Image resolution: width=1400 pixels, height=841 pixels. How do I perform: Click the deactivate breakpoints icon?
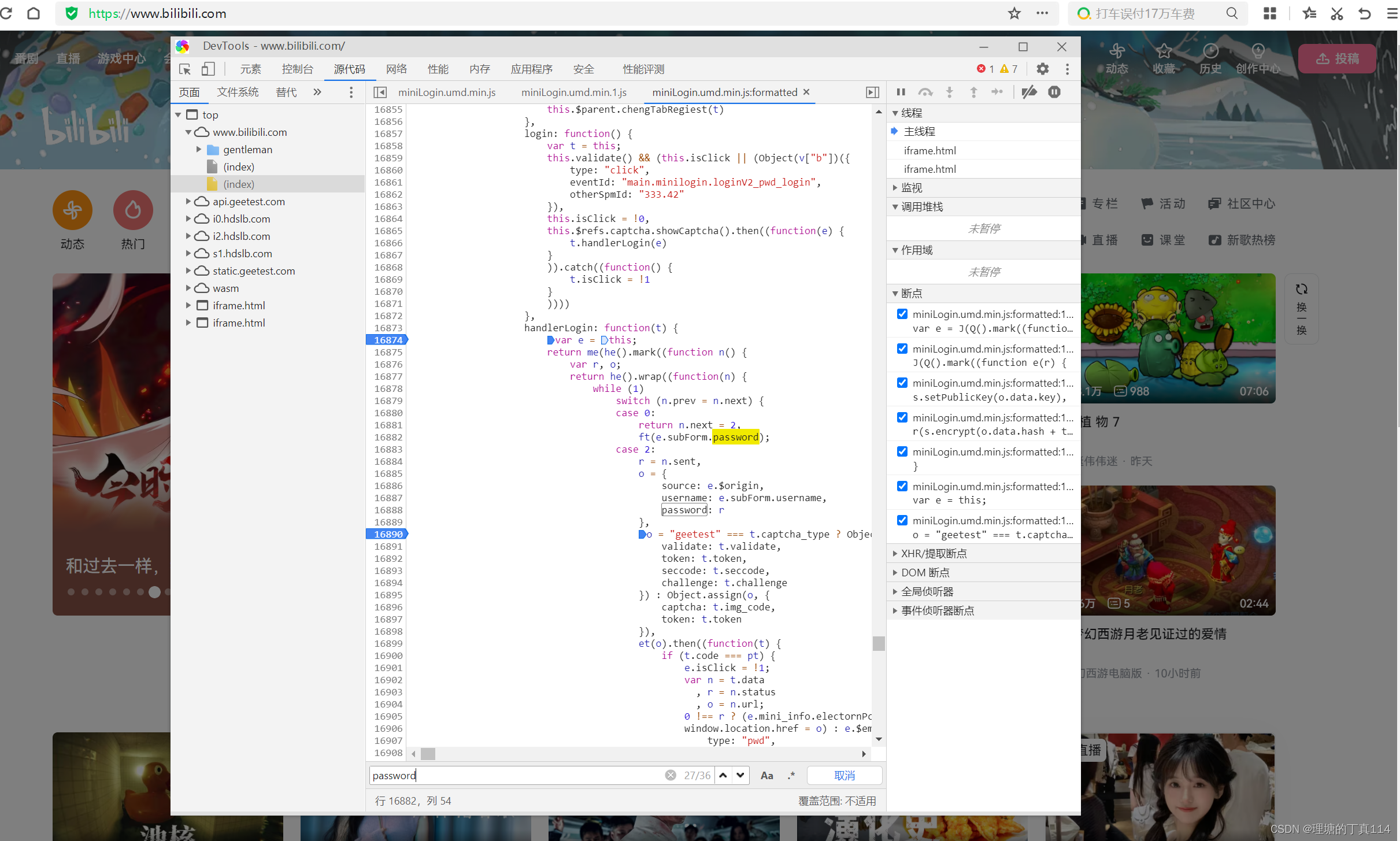[x=1029, y=92]
